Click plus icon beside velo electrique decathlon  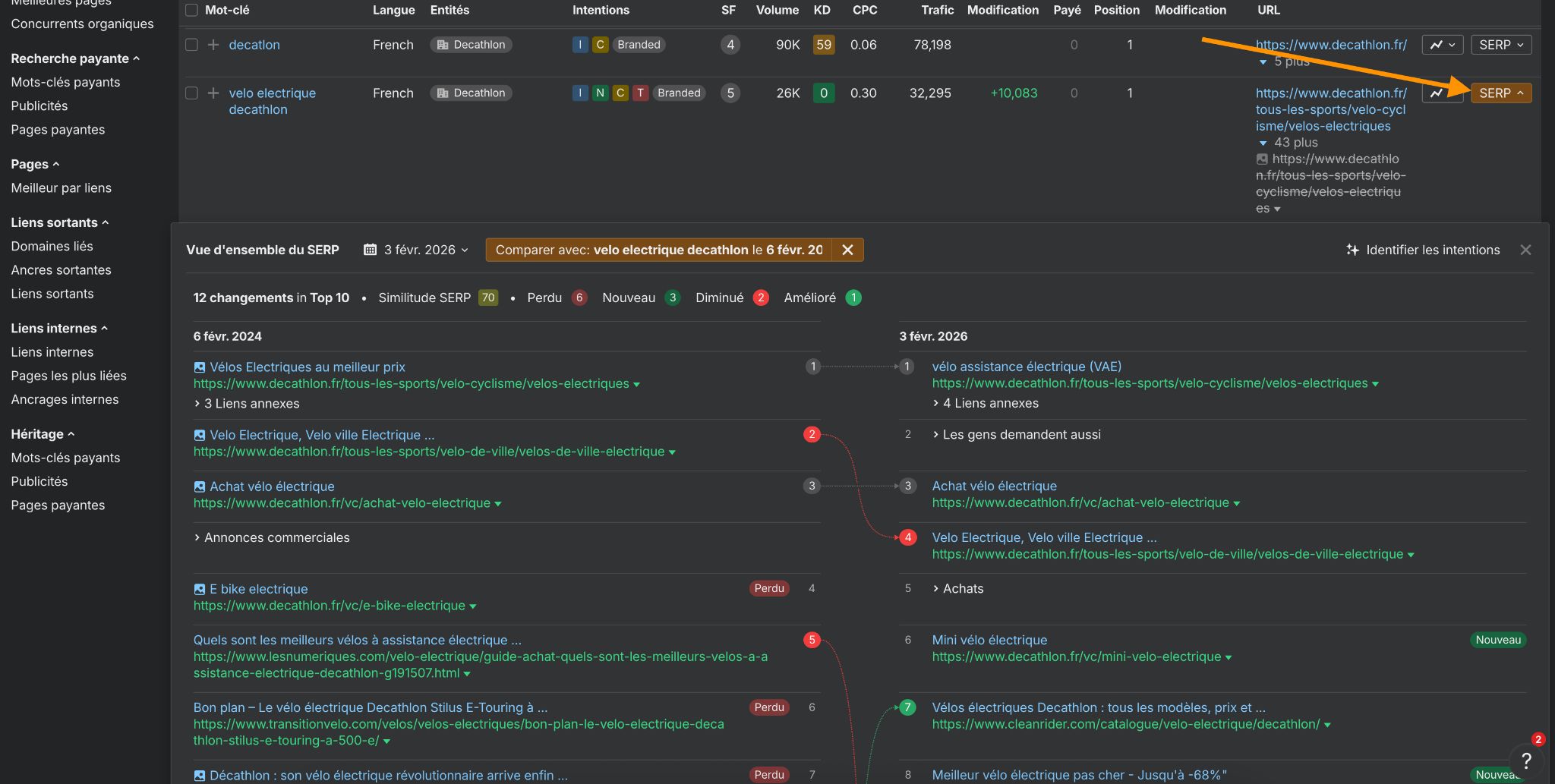pos(213,93)
